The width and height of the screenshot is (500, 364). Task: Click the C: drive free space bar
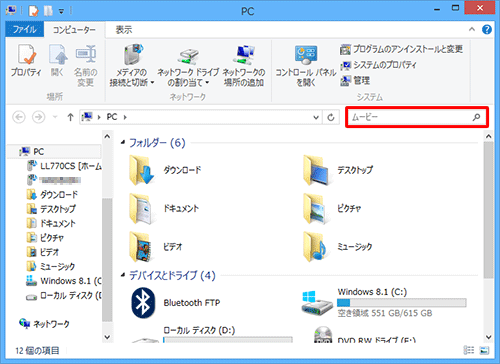(402, 303)
